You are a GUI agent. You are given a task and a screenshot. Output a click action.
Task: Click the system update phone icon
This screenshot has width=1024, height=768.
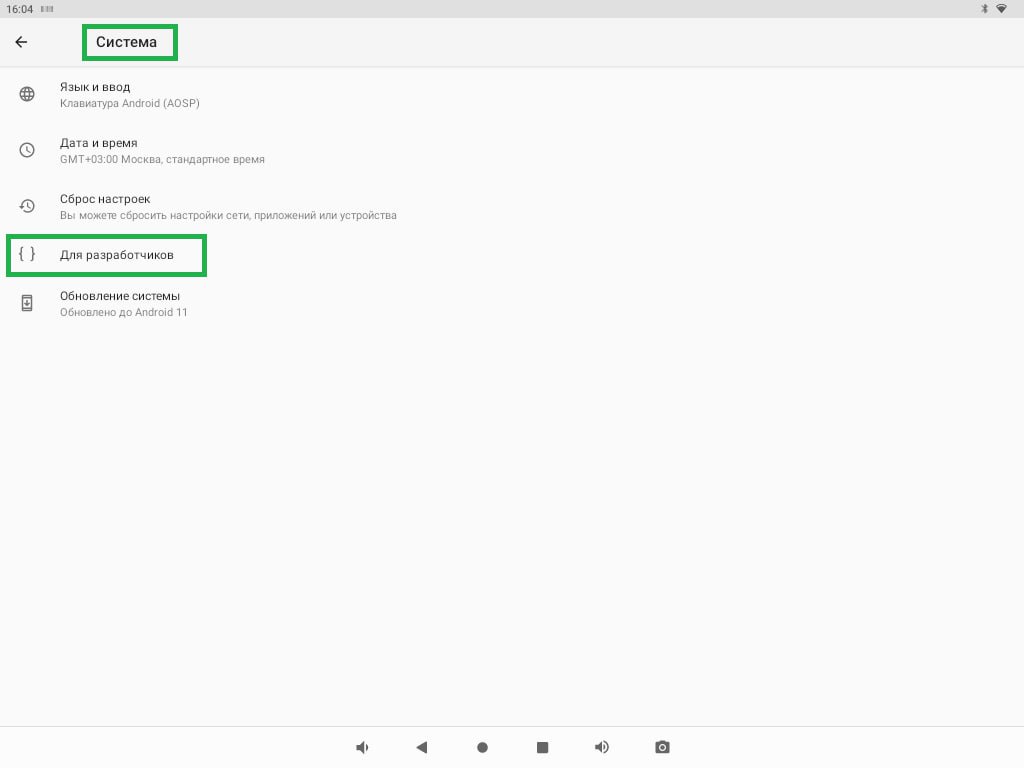click(27, 303)
